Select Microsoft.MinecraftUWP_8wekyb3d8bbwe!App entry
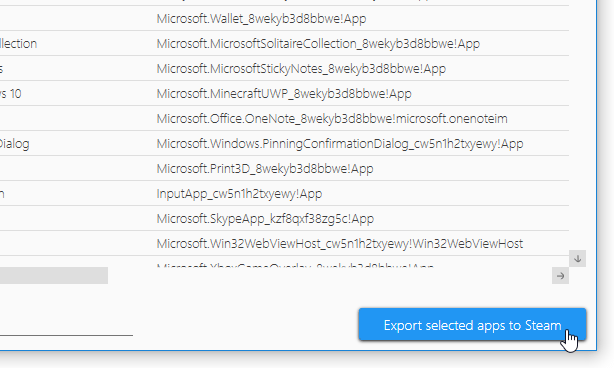This screenshot has width=614, height=368. 284,94
